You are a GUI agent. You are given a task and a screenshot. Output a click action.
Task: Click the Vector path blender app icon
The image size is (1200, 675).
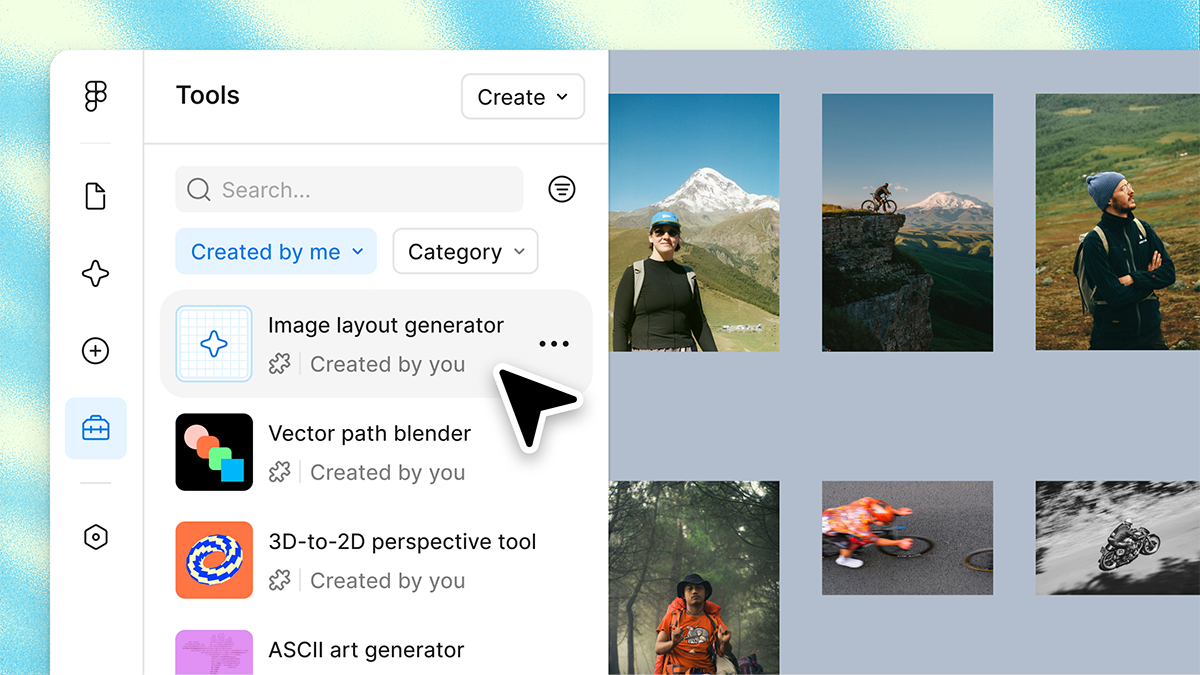click(x=214, y=452)
